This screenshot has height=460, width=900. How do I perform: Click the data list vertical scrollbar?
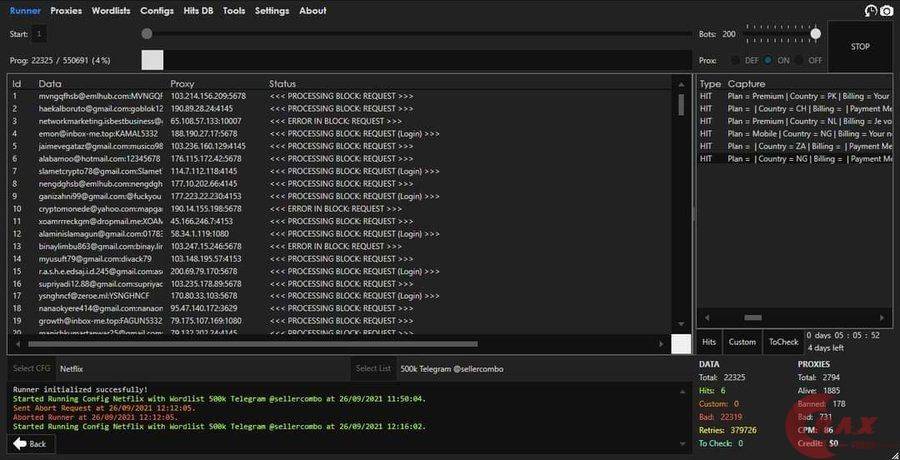click(681, 105)
